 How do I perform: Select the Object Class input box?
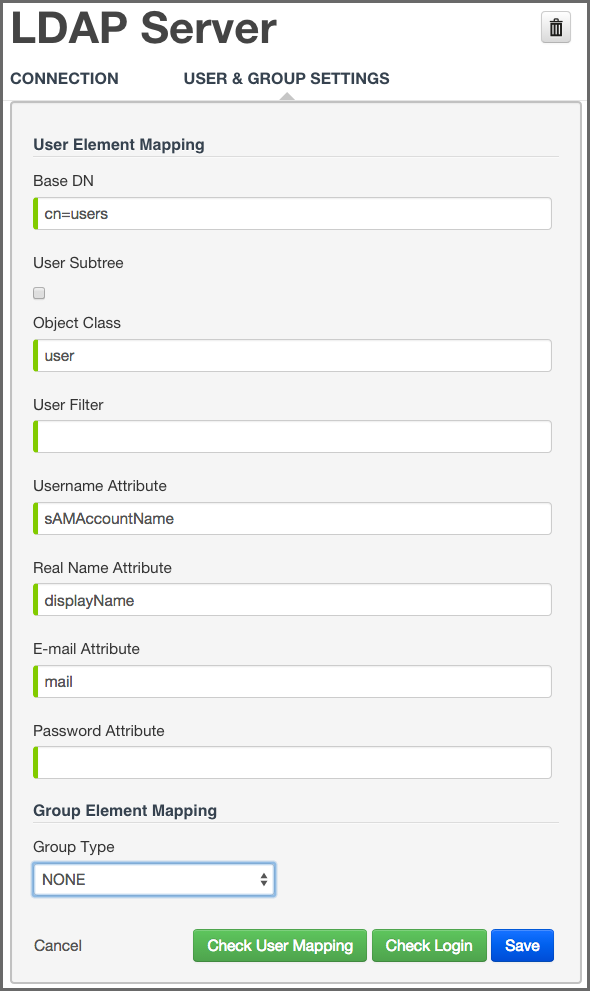(293, 355)
